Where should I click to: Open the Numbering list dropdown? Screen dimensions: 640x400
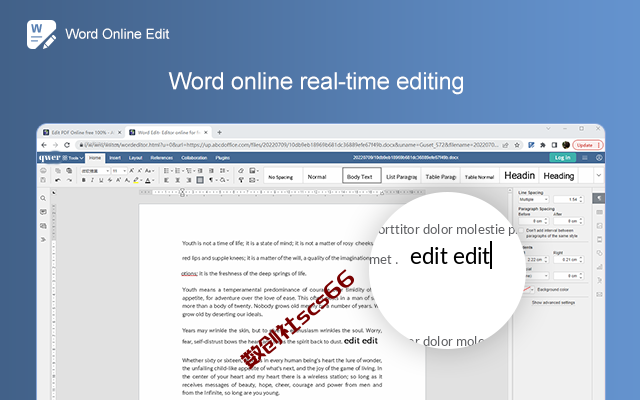[179, 171]
